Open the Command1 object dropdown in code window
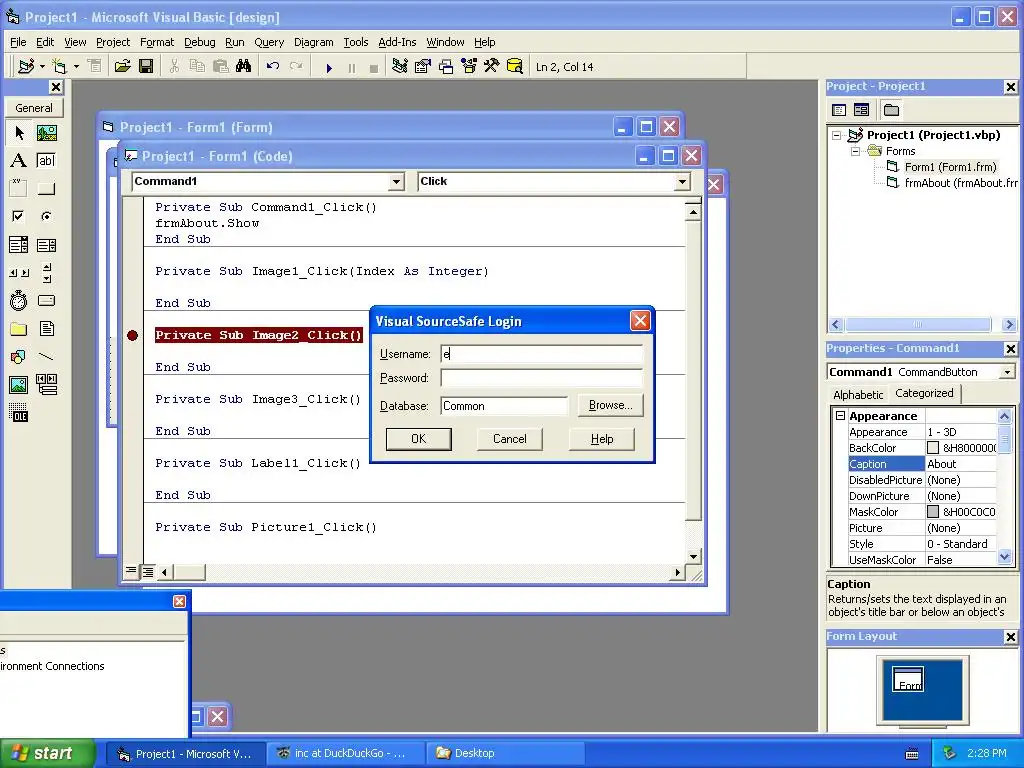Viewport: 1024px width, 768px height. [x=396, y=182]
